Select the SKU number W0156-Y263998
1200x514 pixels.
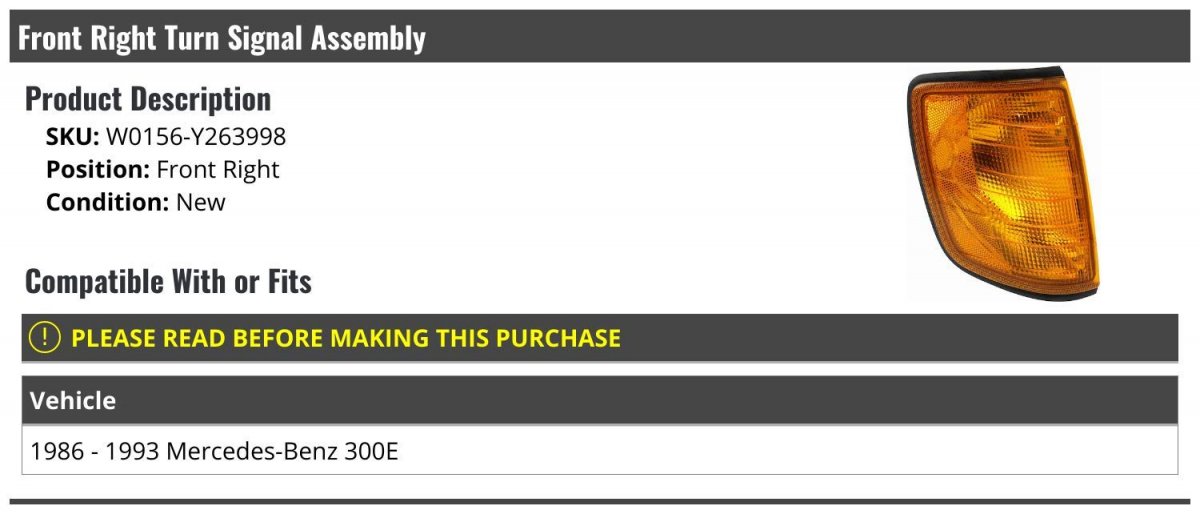pos(196,137)
